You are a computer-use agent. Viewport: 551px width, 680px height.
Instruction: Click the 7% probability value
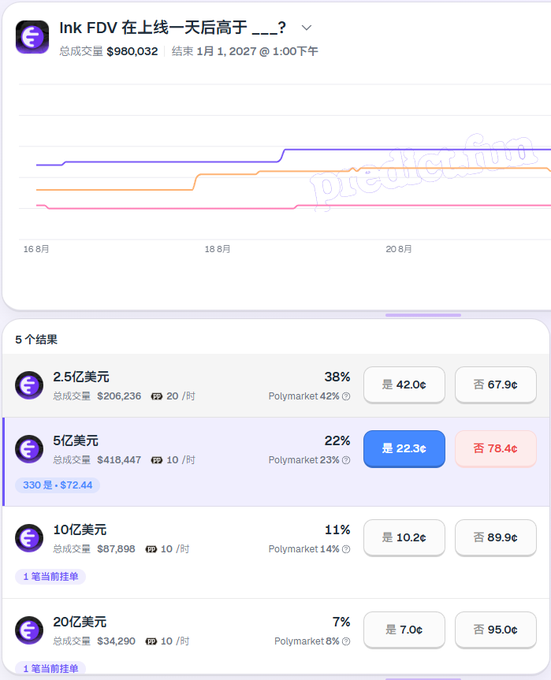click(x=341, y=622)
